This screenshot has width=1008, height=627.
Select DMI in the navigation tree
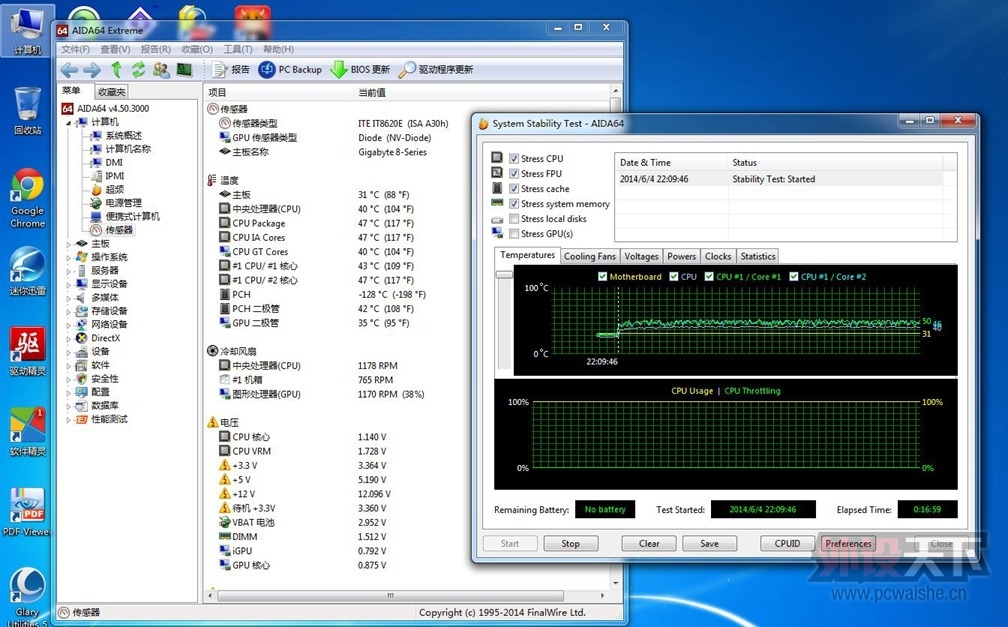pos(114,163)
